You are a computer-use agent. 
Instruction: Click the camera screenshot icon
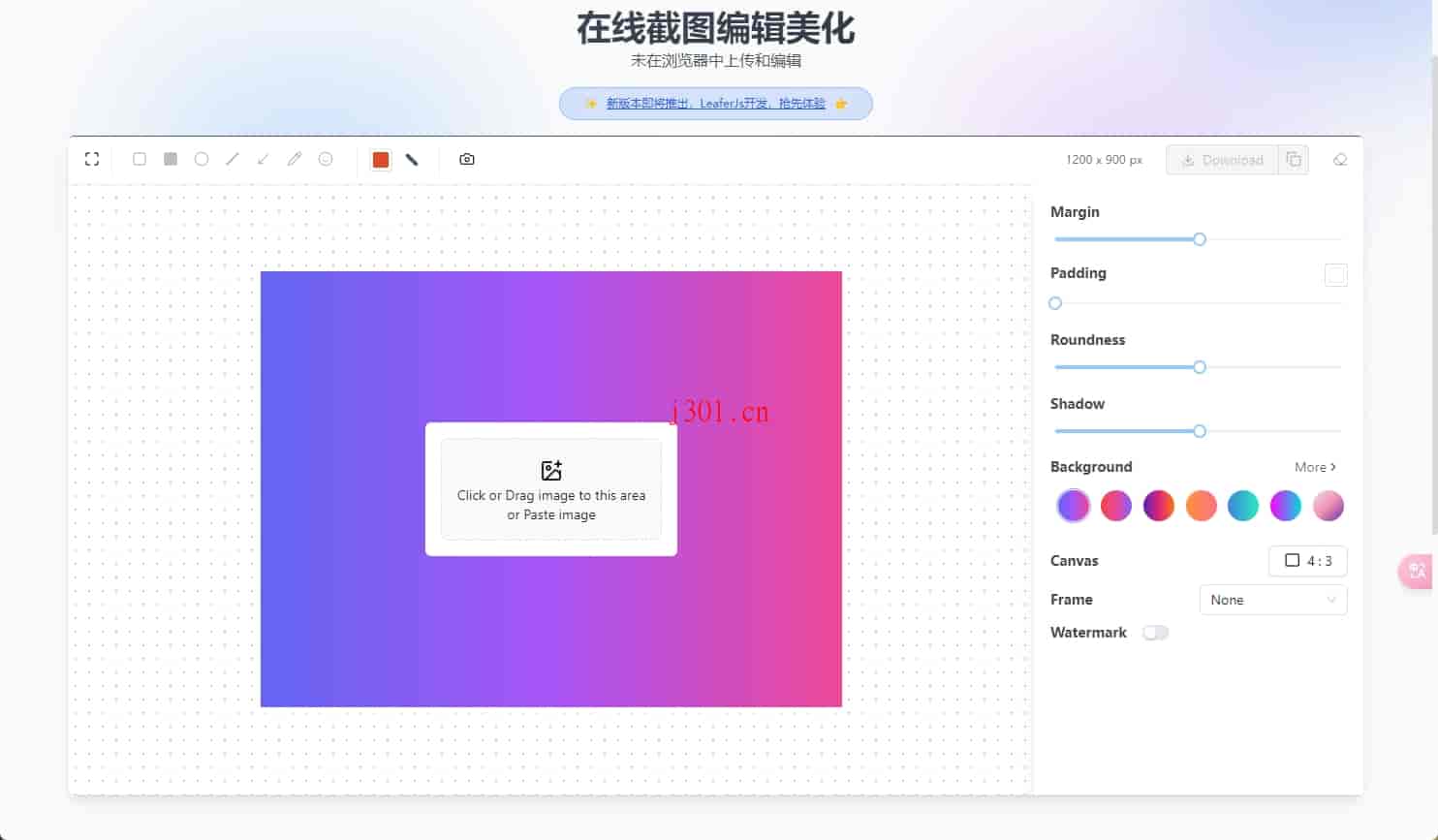tap(467, 159)
